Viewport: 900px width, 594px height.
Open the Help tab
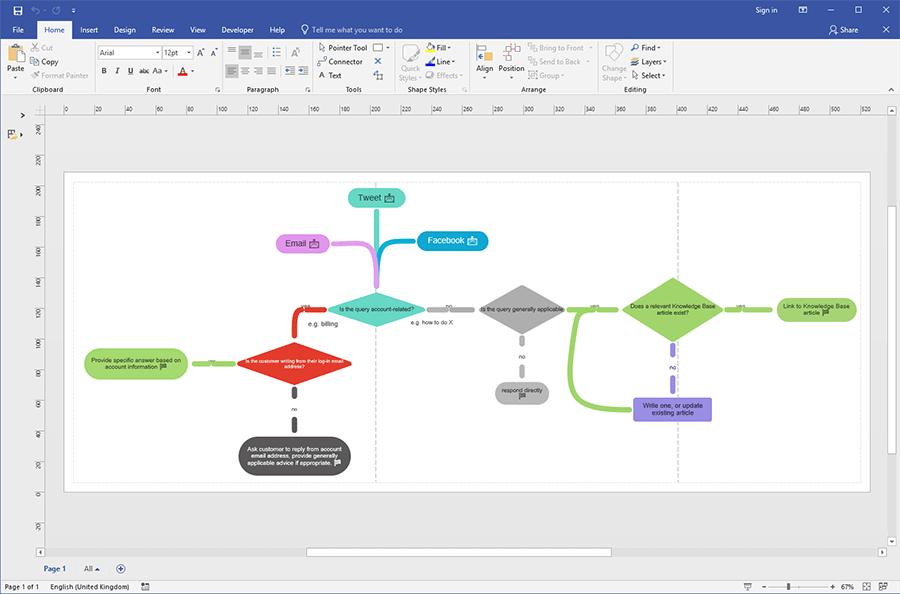tap(277, 30)
